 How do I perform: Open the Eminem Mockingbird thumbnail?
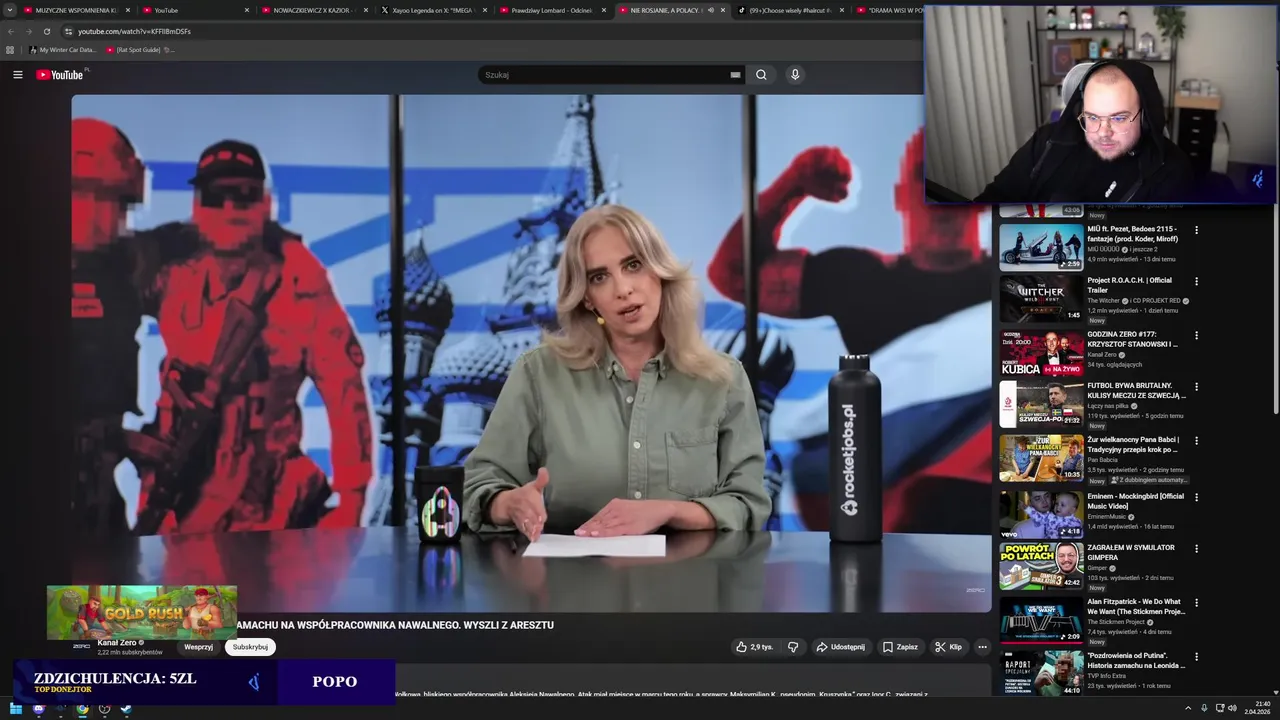point(1041,514)
